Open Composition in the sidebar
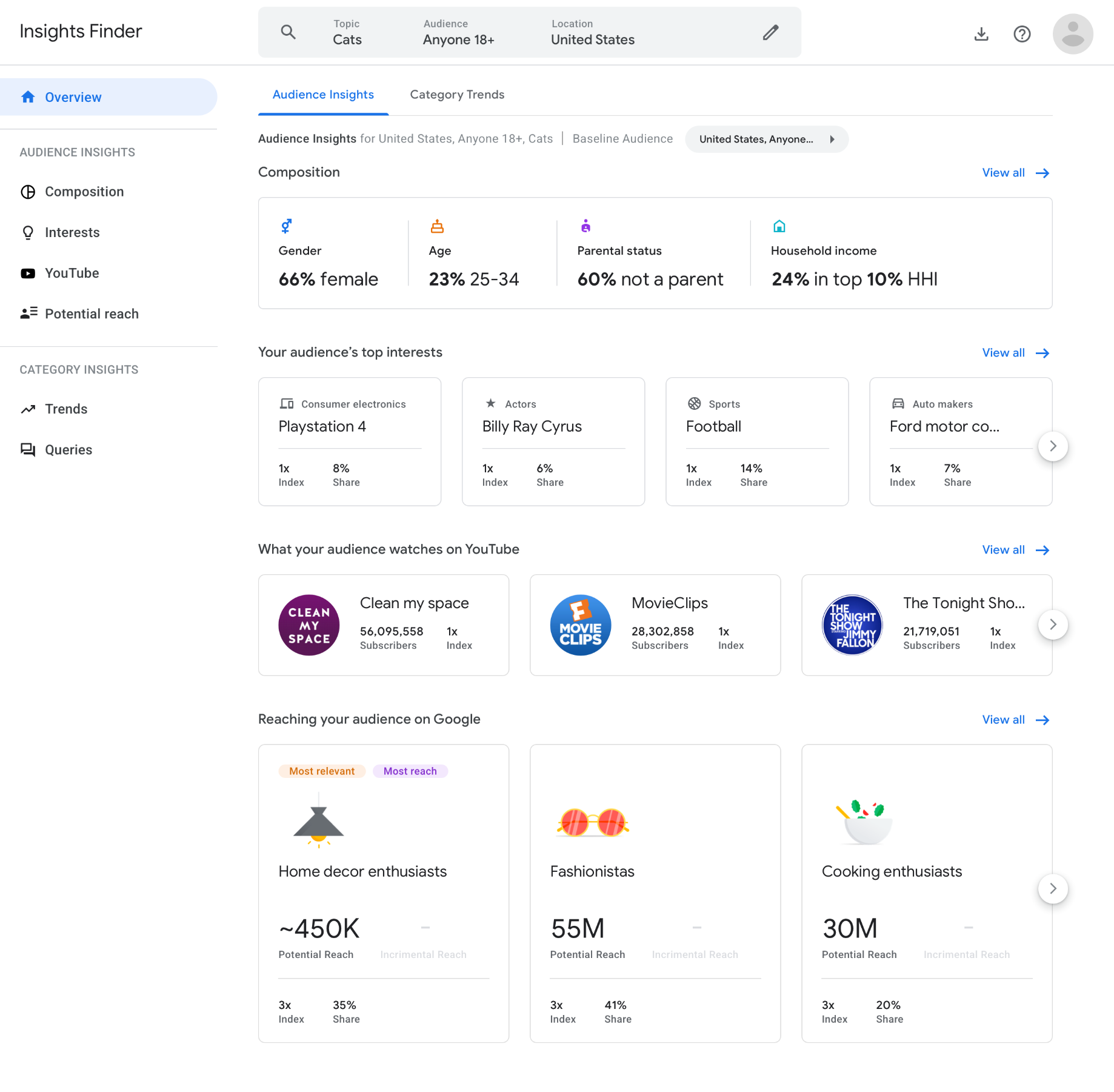 click(x=84, y=192)
